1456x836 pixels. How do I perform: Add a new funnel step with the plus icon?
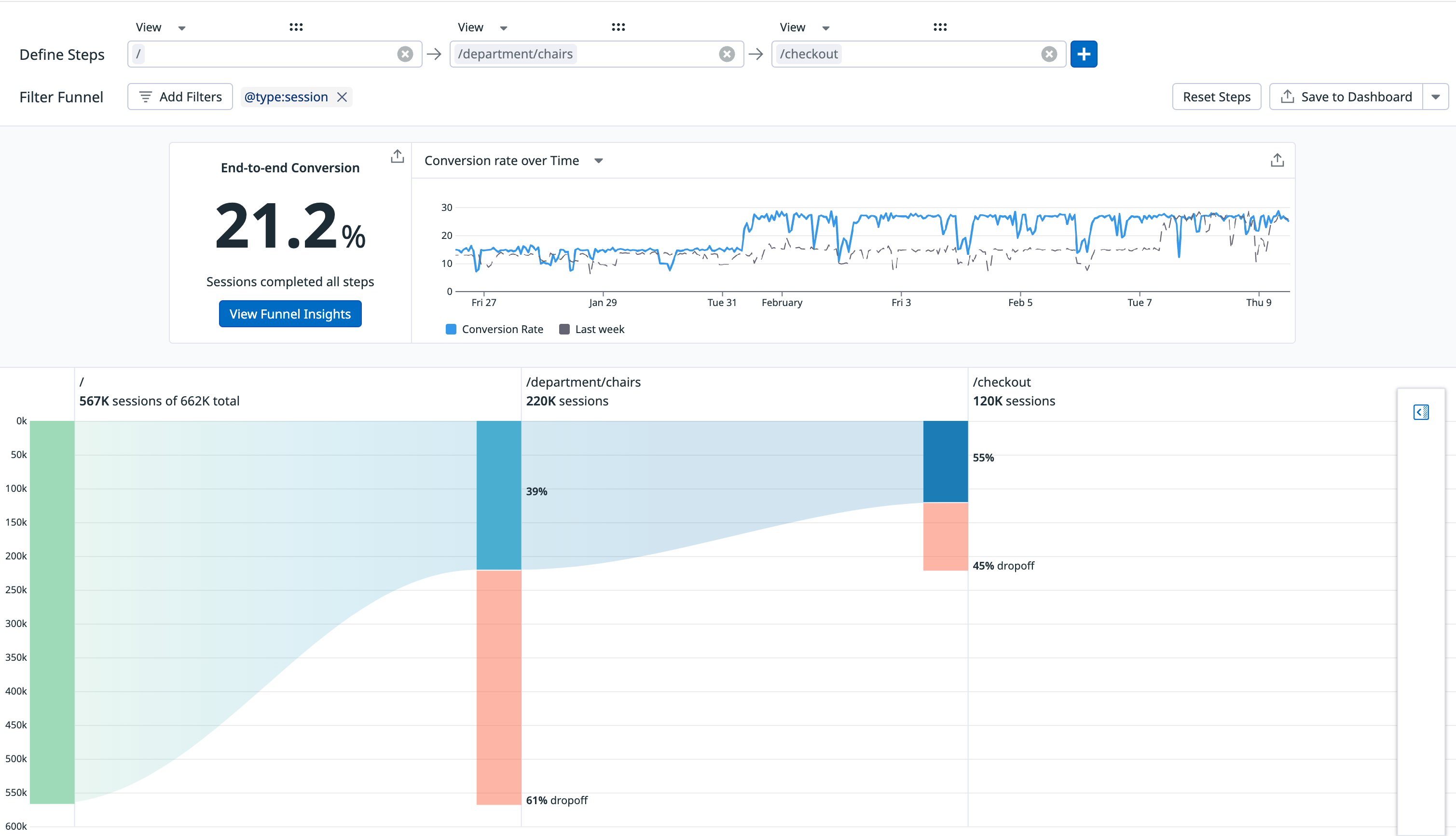[1084, 54]
